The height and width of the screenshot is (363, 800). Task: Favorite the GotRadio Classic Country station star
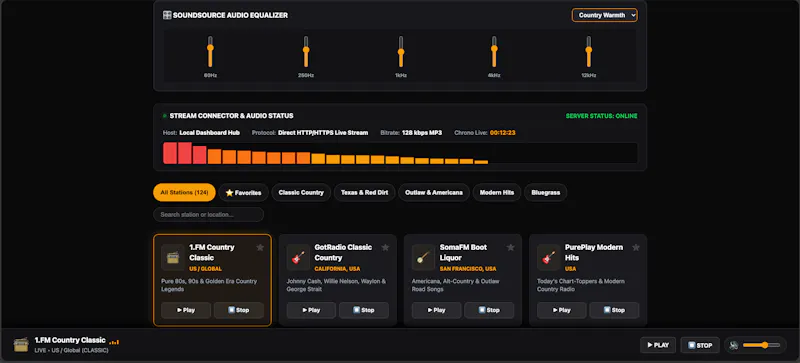(x=385, y=248)
